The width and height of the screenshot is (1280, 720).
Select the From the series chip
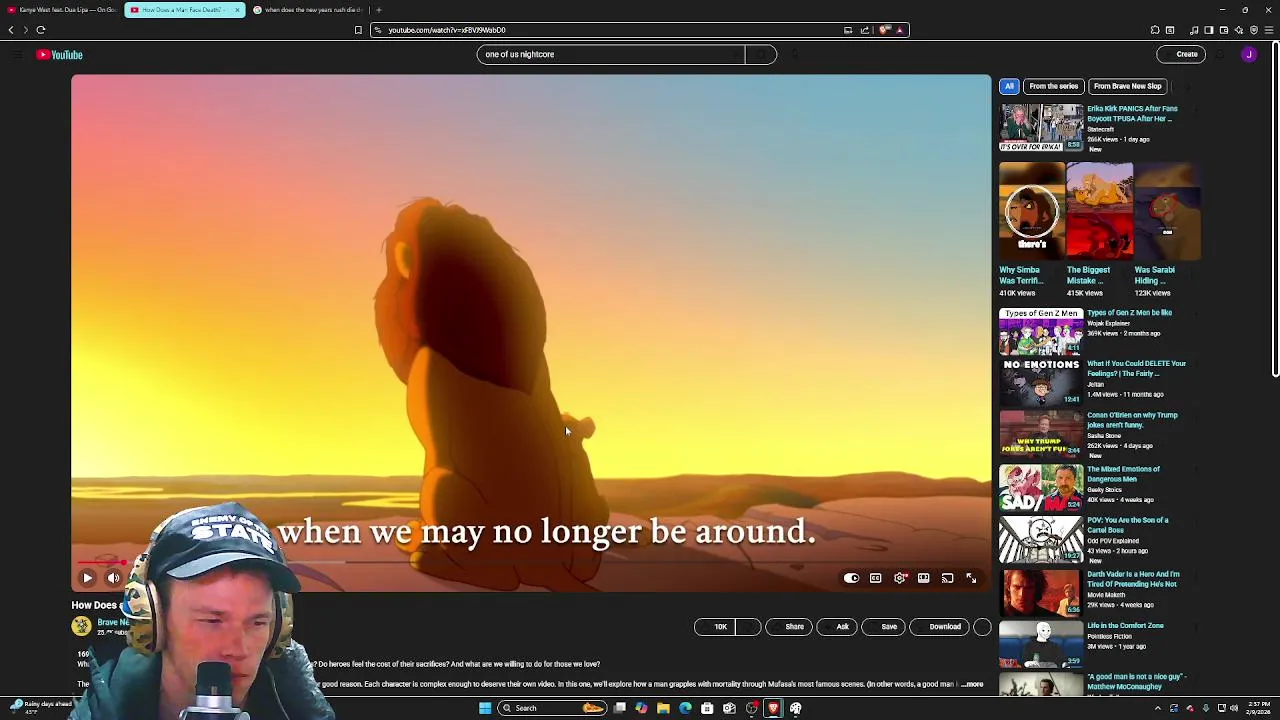(1053, 86)
